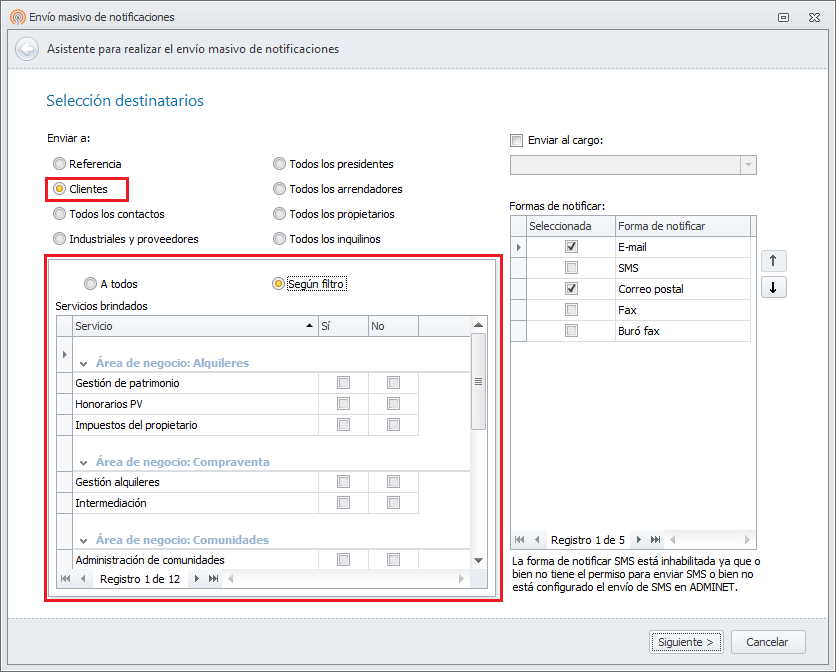Toggle the Correo postal checkbox

571,289
